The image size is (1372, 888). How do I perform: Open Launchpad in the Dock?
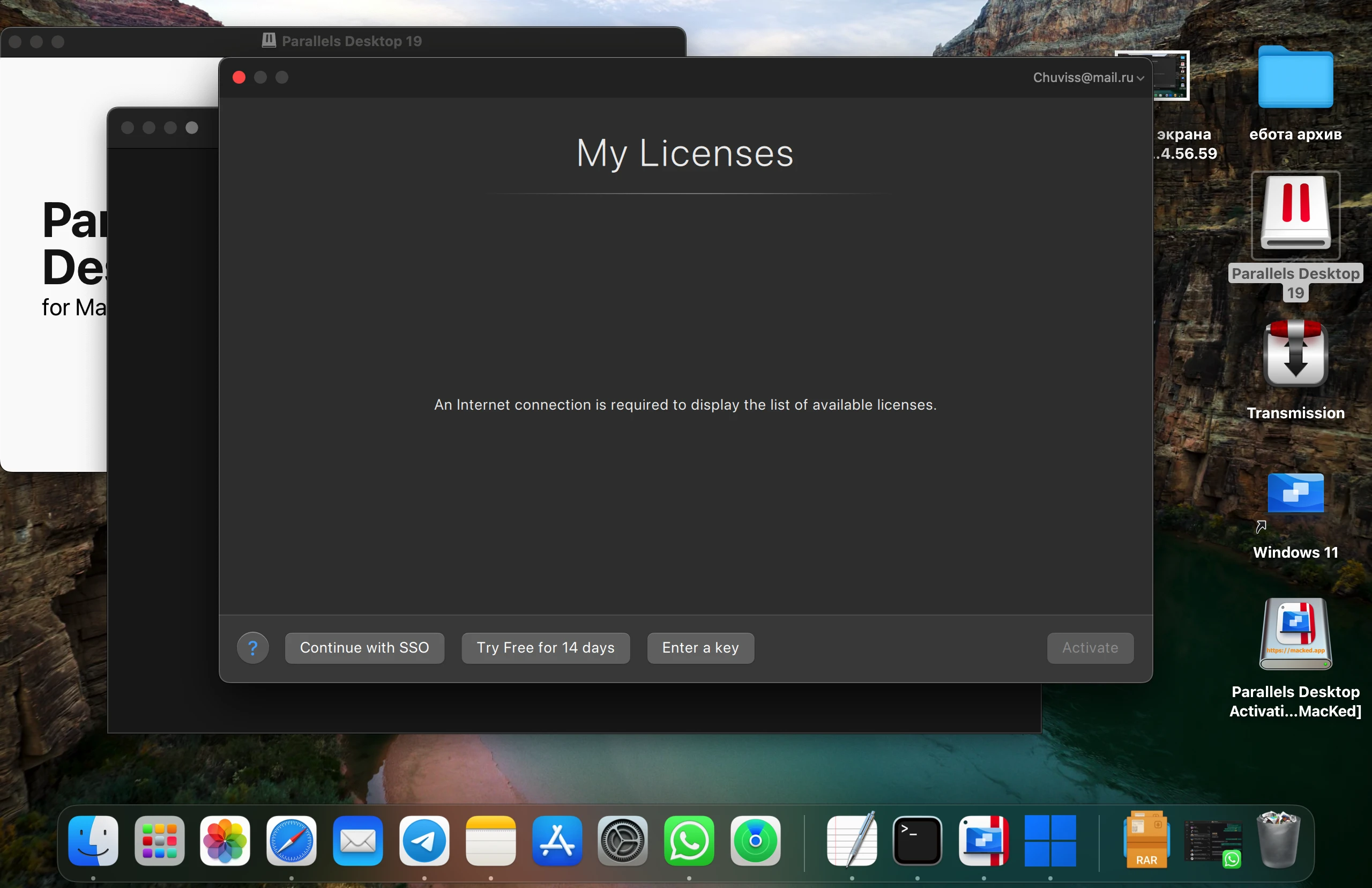tap(160, 840)
